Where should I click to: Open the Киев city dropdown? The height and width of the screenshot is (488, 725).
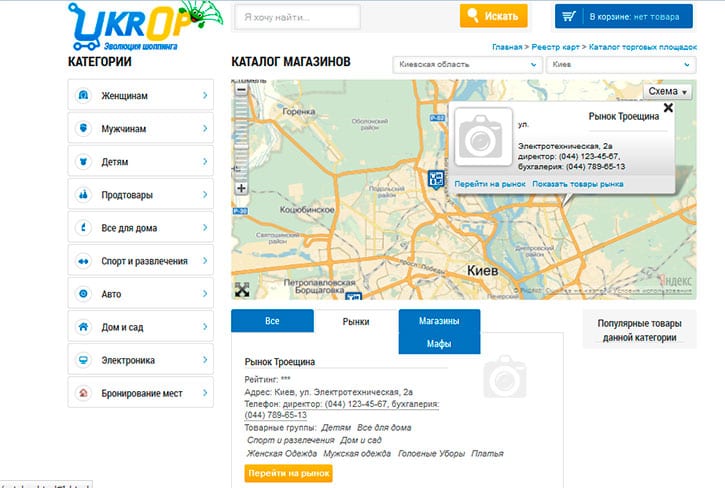click(620, 63)
